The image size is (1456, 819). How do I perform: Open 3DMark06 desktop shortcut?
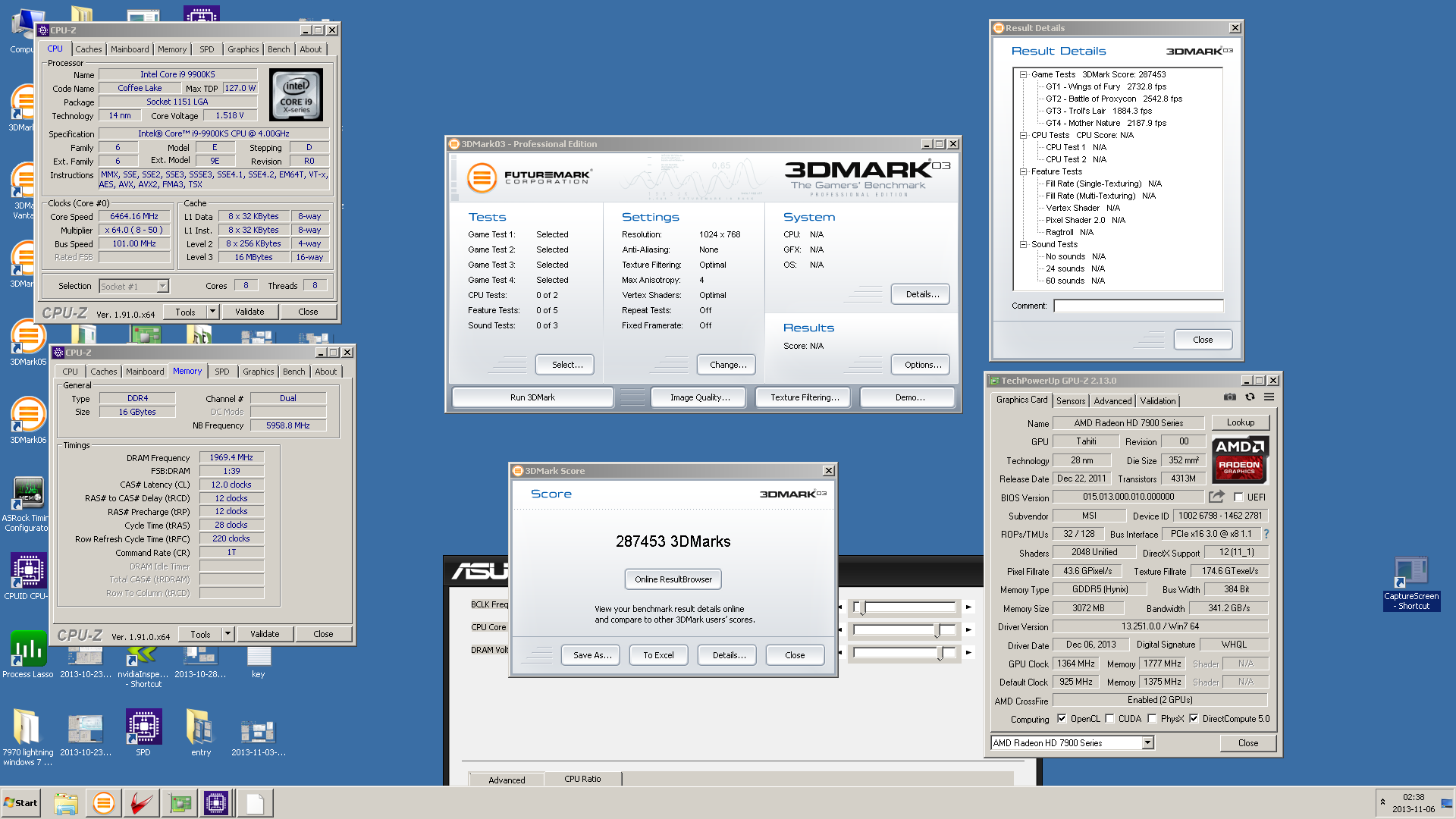[x=28, y=421]
